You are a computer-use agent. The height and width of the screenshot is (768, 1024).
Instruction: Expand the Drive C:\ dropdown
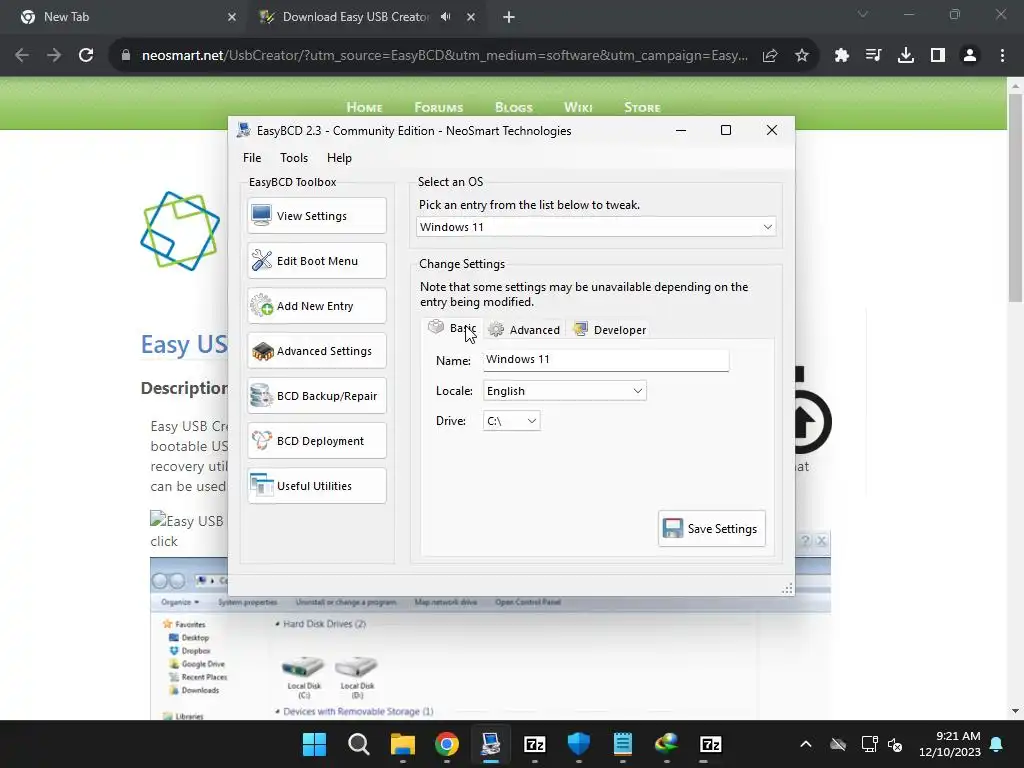(511, 421)
